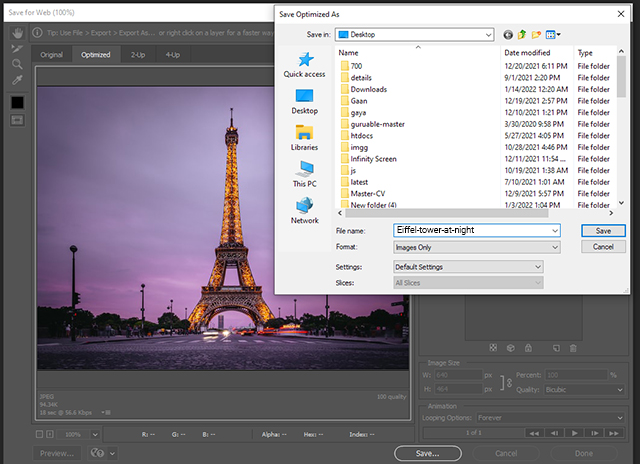
Task: Open the browser preview selection dropdown
Action: click(112, 453)
